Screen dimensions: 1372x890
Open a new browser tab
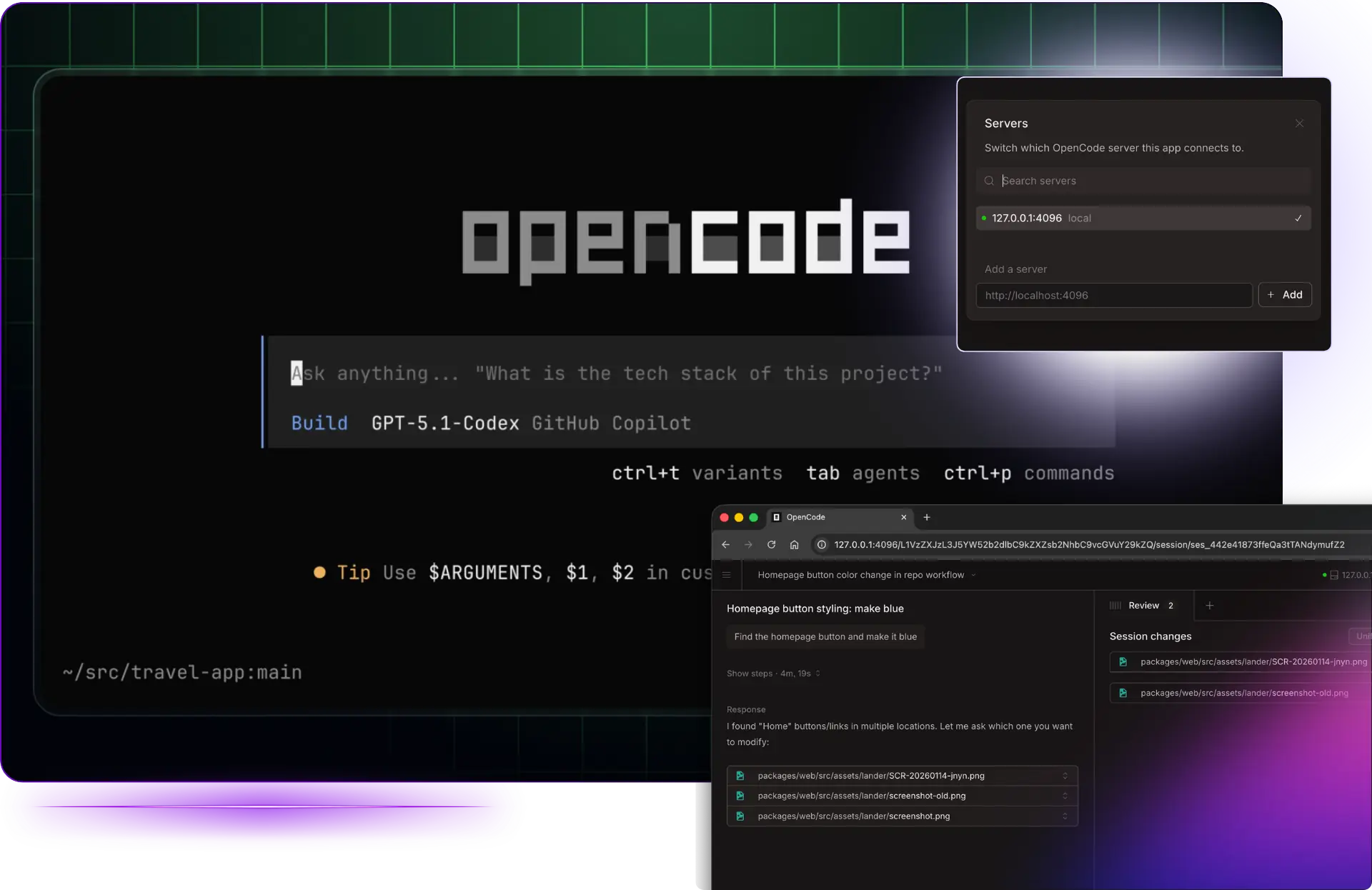pos(927,517)
